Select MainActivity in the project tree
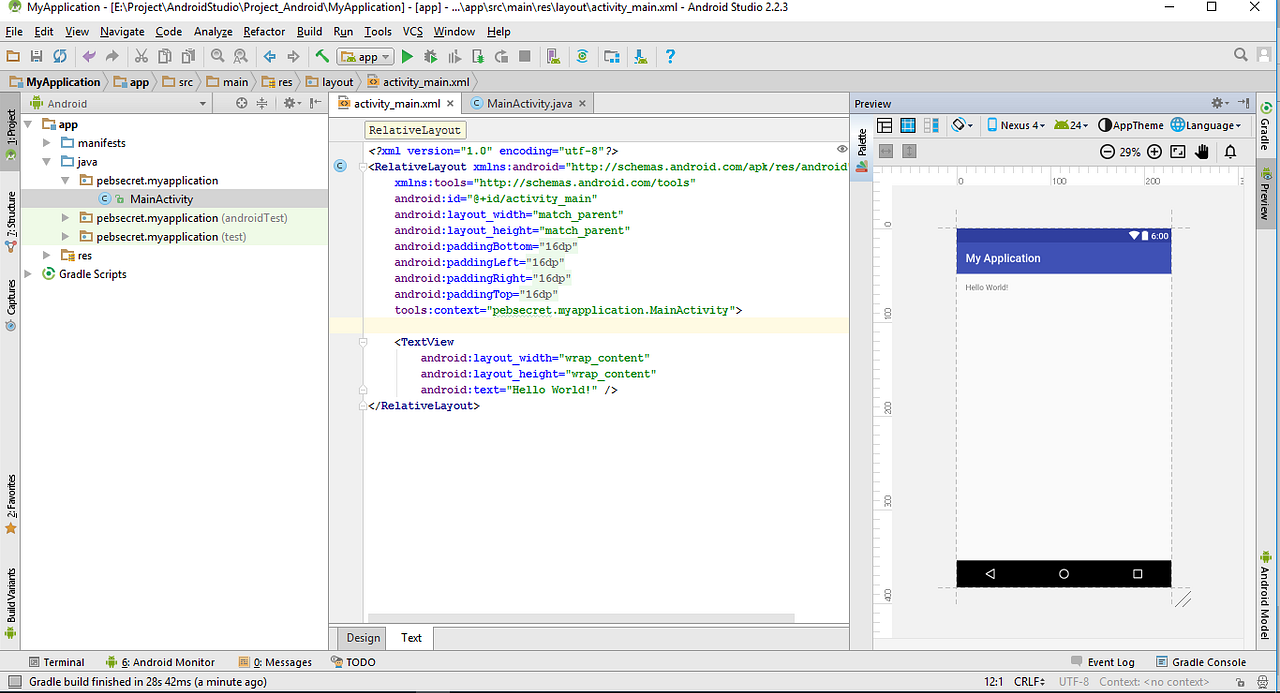This screenshot has height=693, width=1280. click(x=160, y=199)
